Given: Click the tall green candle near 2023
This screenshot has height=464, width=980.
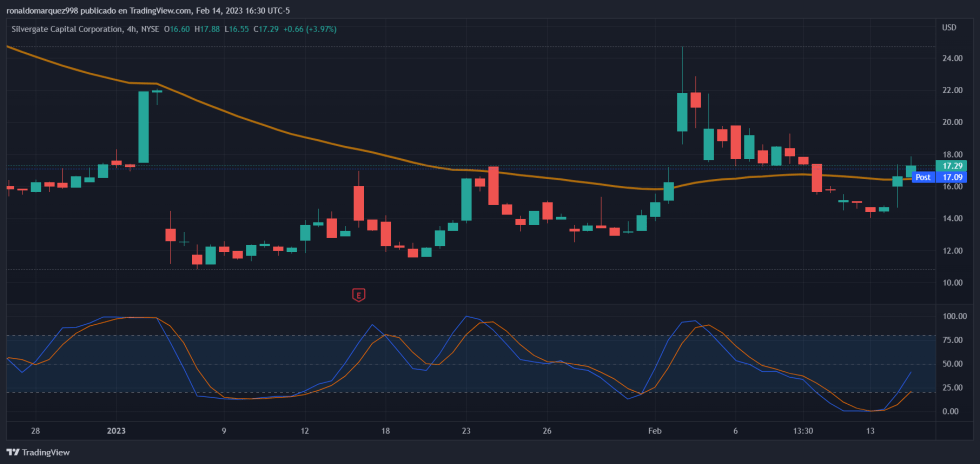Looking at the screenshot, I should (144, 126).
